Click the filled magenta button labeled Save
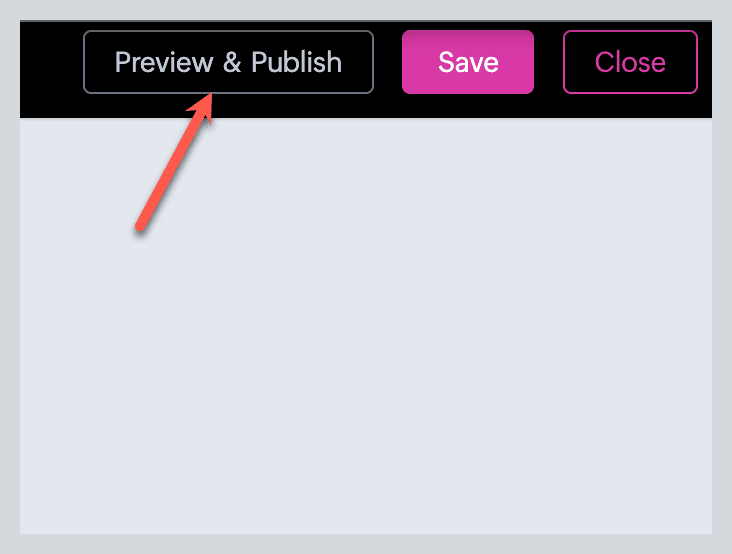 click(468, 62)
